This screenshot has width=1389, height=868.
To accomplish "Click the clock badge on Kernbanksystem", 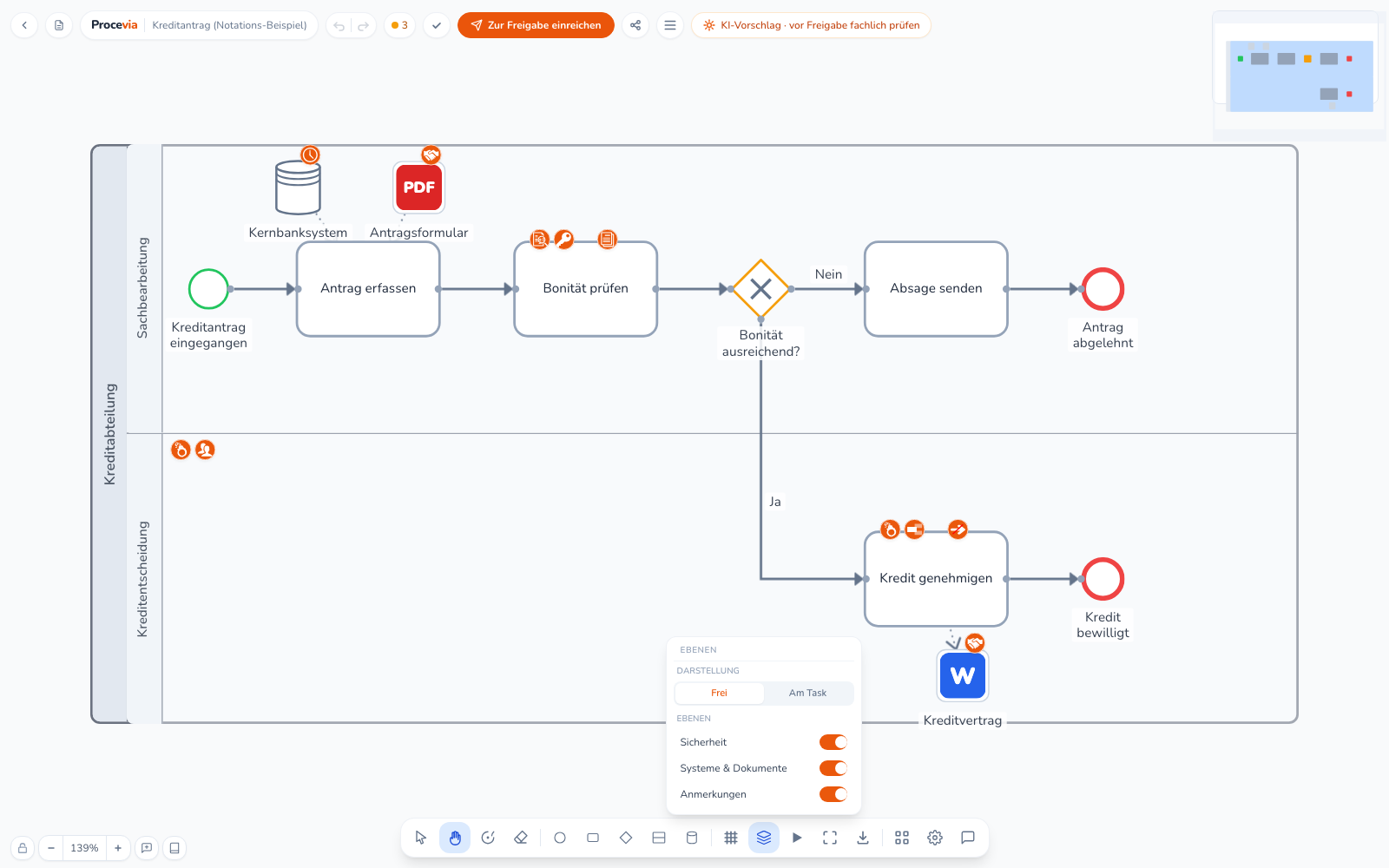I will (x=310, y=155).
